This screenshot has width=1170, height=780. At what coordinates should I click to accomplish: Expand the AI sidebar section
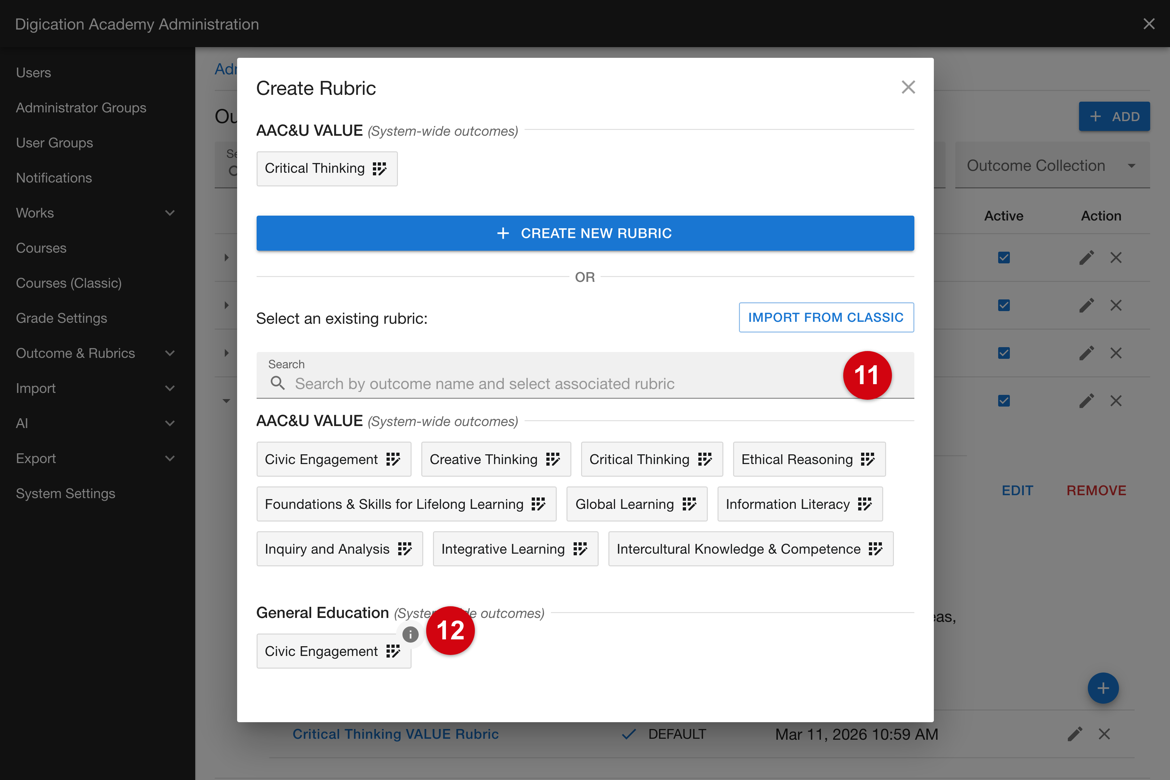[169, 423]
